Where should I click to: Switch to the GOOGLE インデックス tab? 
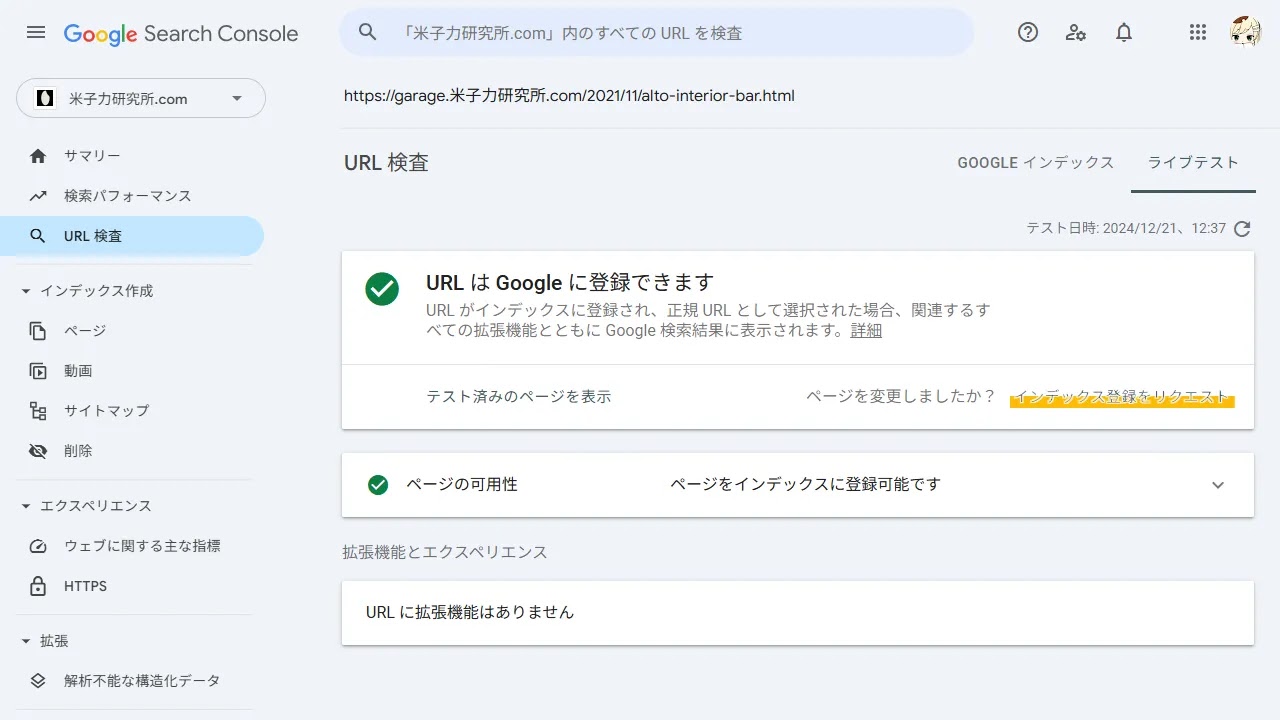coord(1035,163)
